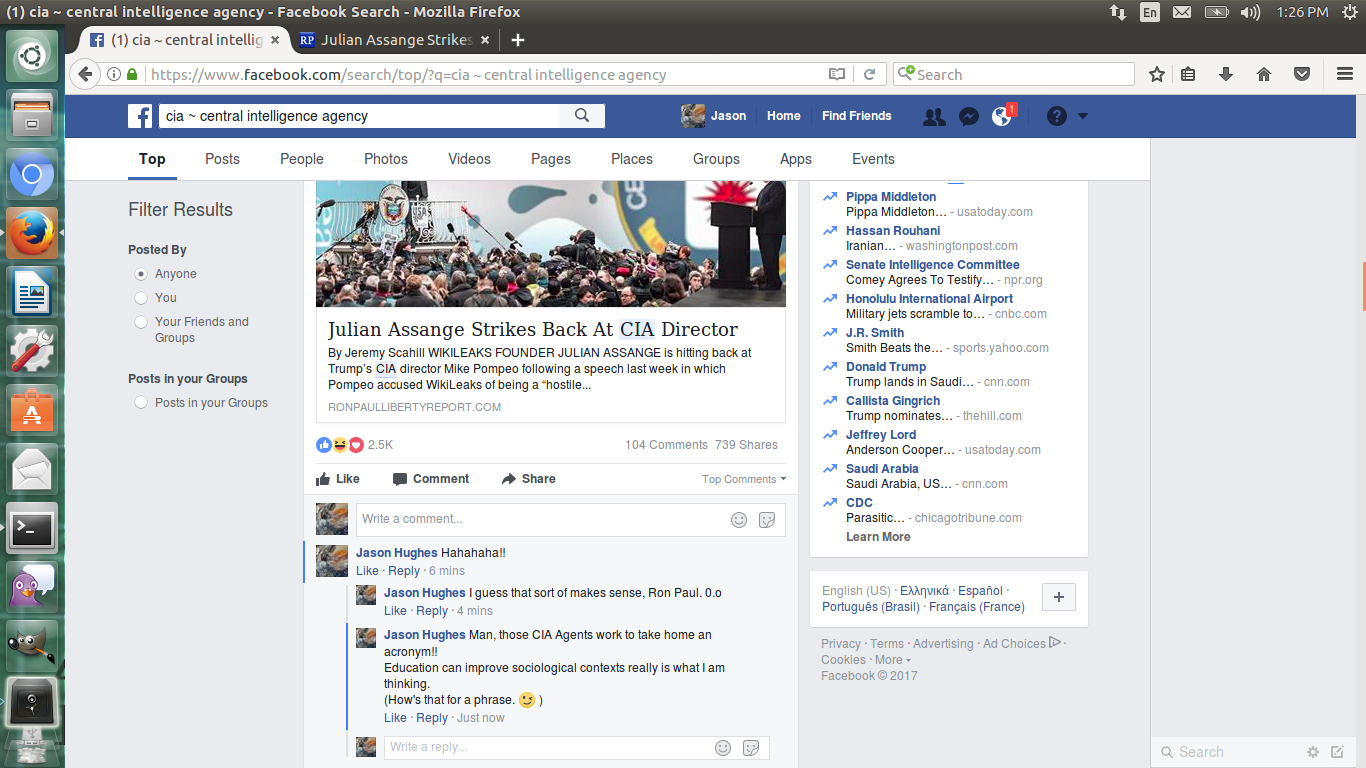Open the notifications globe icon
The image size is (1366, 768).
1002,116
